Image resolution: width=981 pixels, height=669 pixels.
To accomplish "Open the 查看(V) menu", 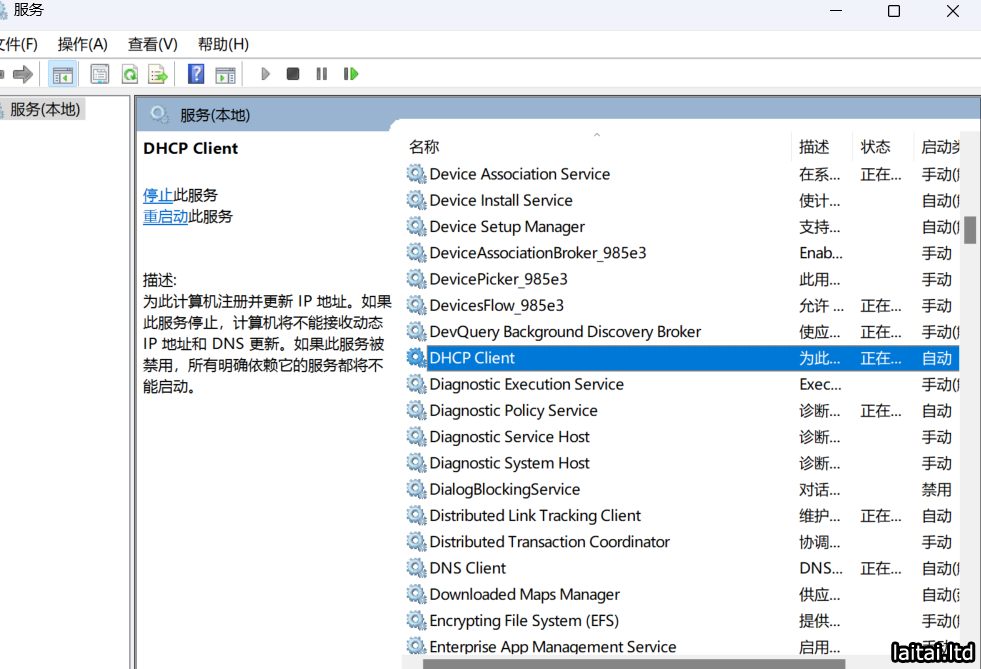I will click(152, 44).
